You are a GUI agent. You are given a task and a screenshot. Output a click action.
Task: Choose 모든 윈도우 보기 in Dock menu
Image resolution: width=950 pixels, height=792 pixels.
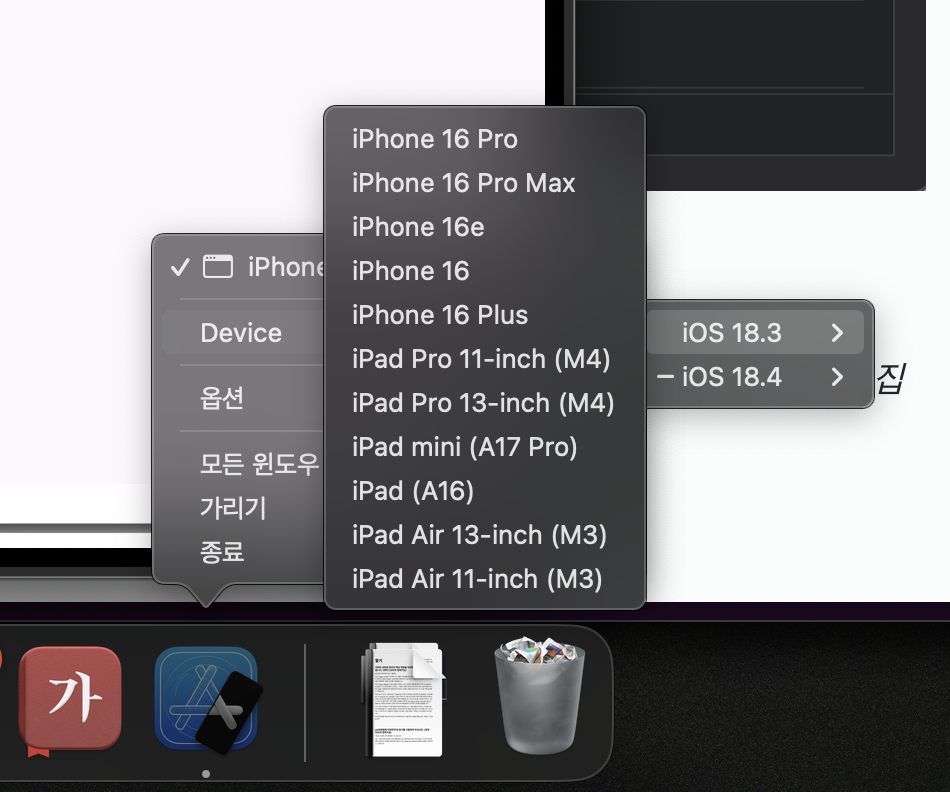243,464
